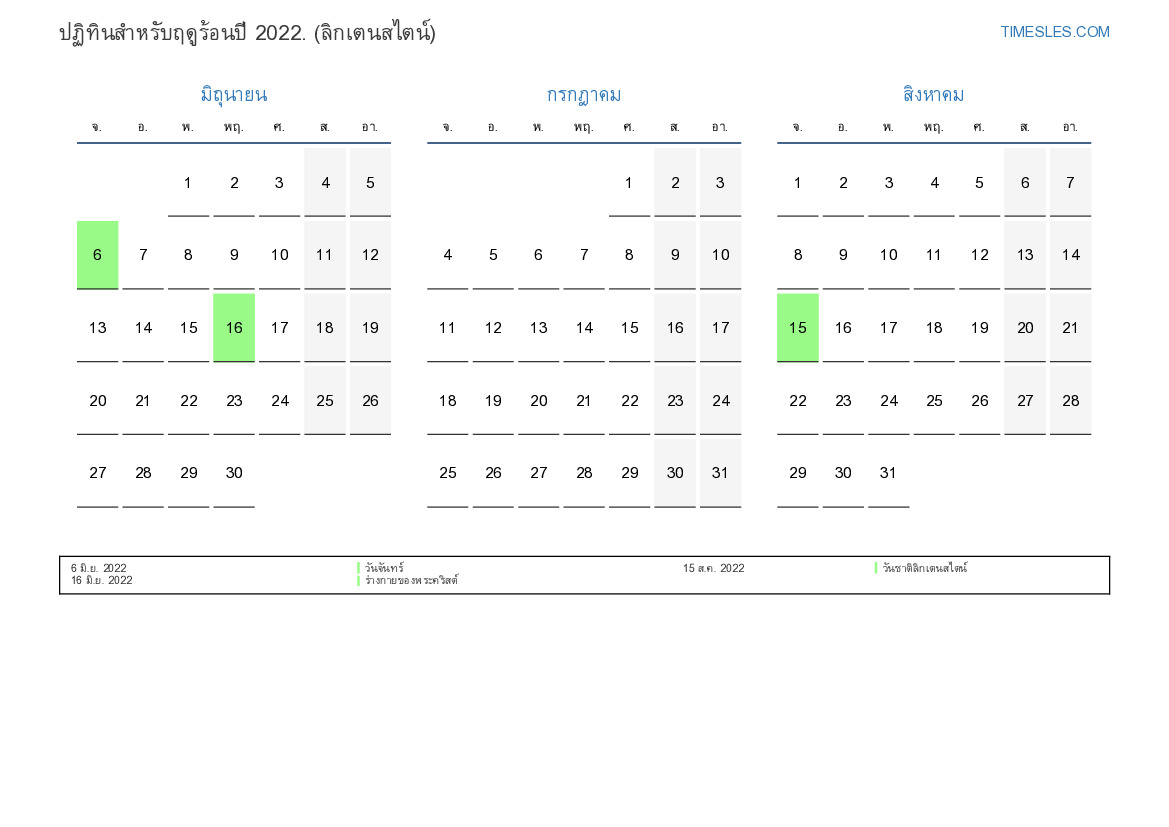
Task: Select day 3 in กรกฎาคม
Action: [720, 183]
